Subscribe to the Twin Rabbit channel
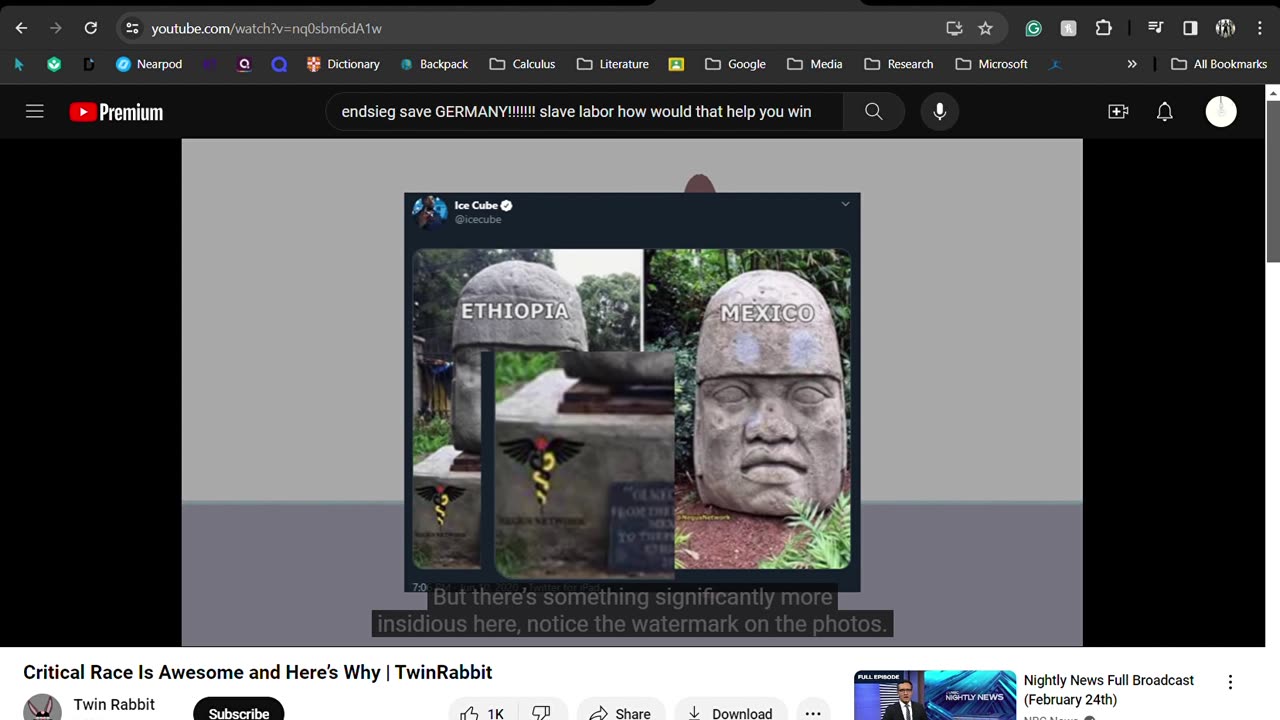 239,710
